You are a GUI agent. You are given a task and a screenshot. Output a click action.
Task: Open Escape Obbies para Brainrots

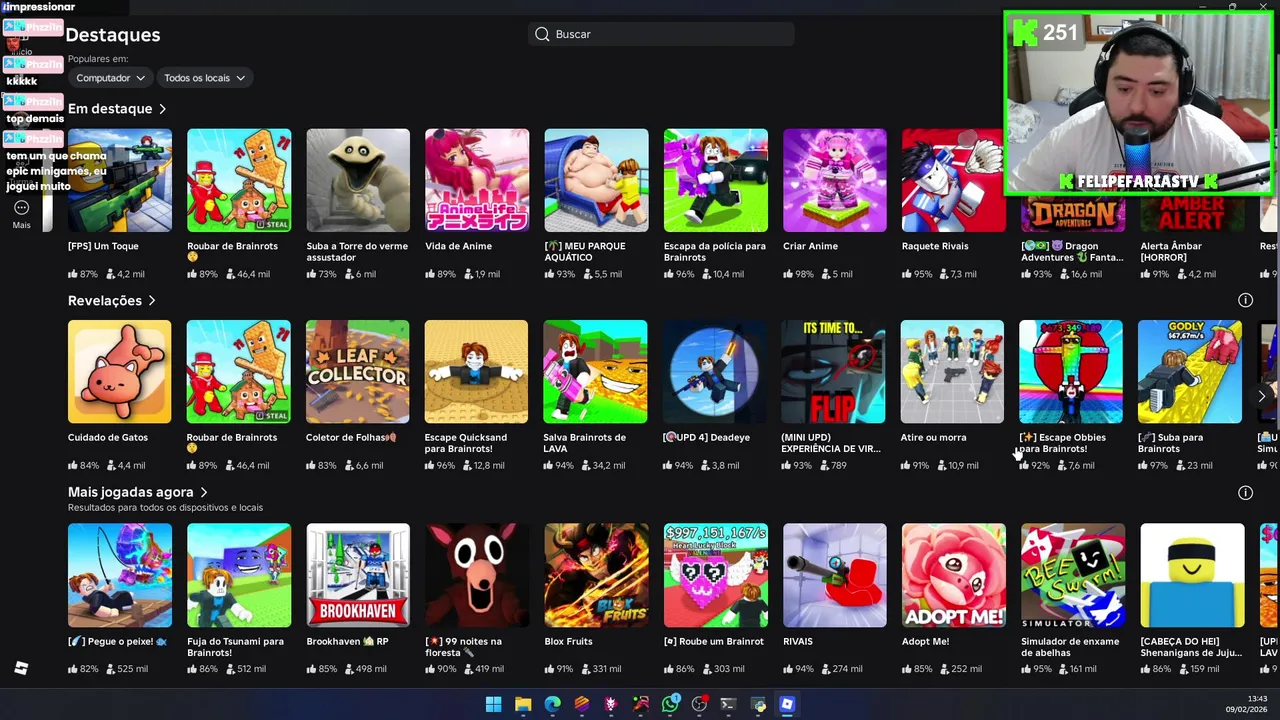click(1071, 372)
